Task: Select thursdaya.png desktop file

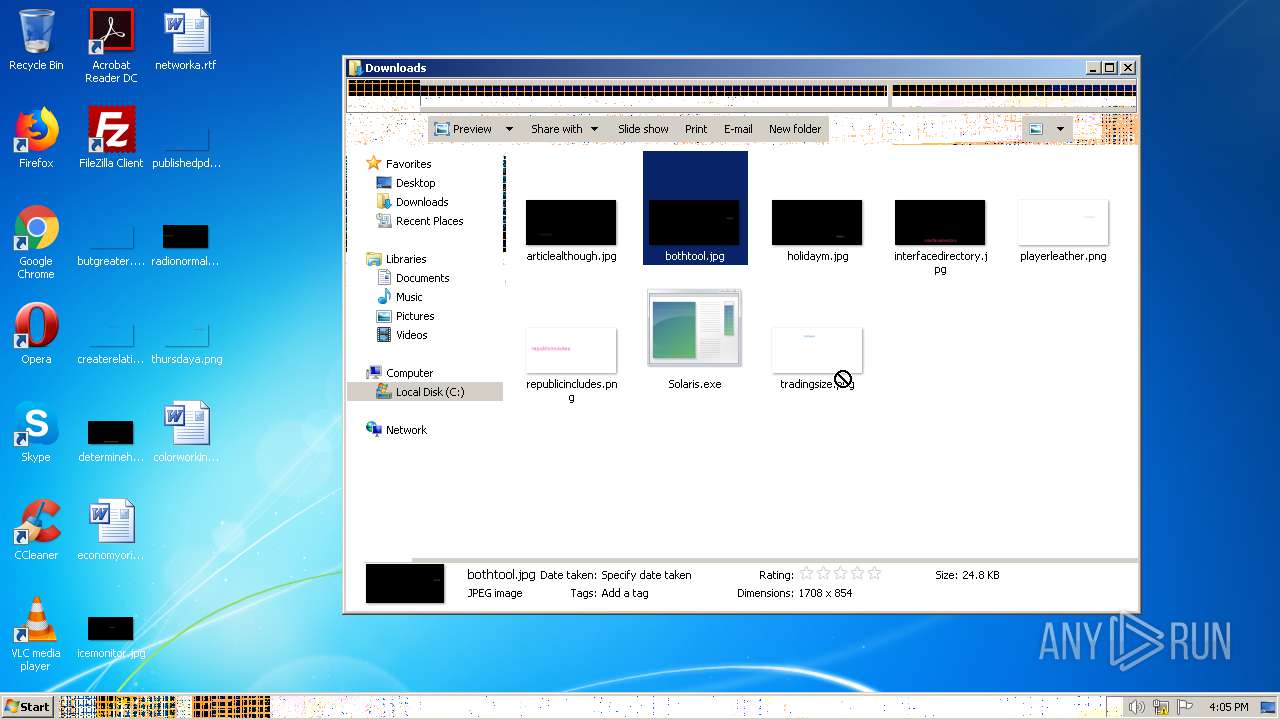Action: [186, 343]
